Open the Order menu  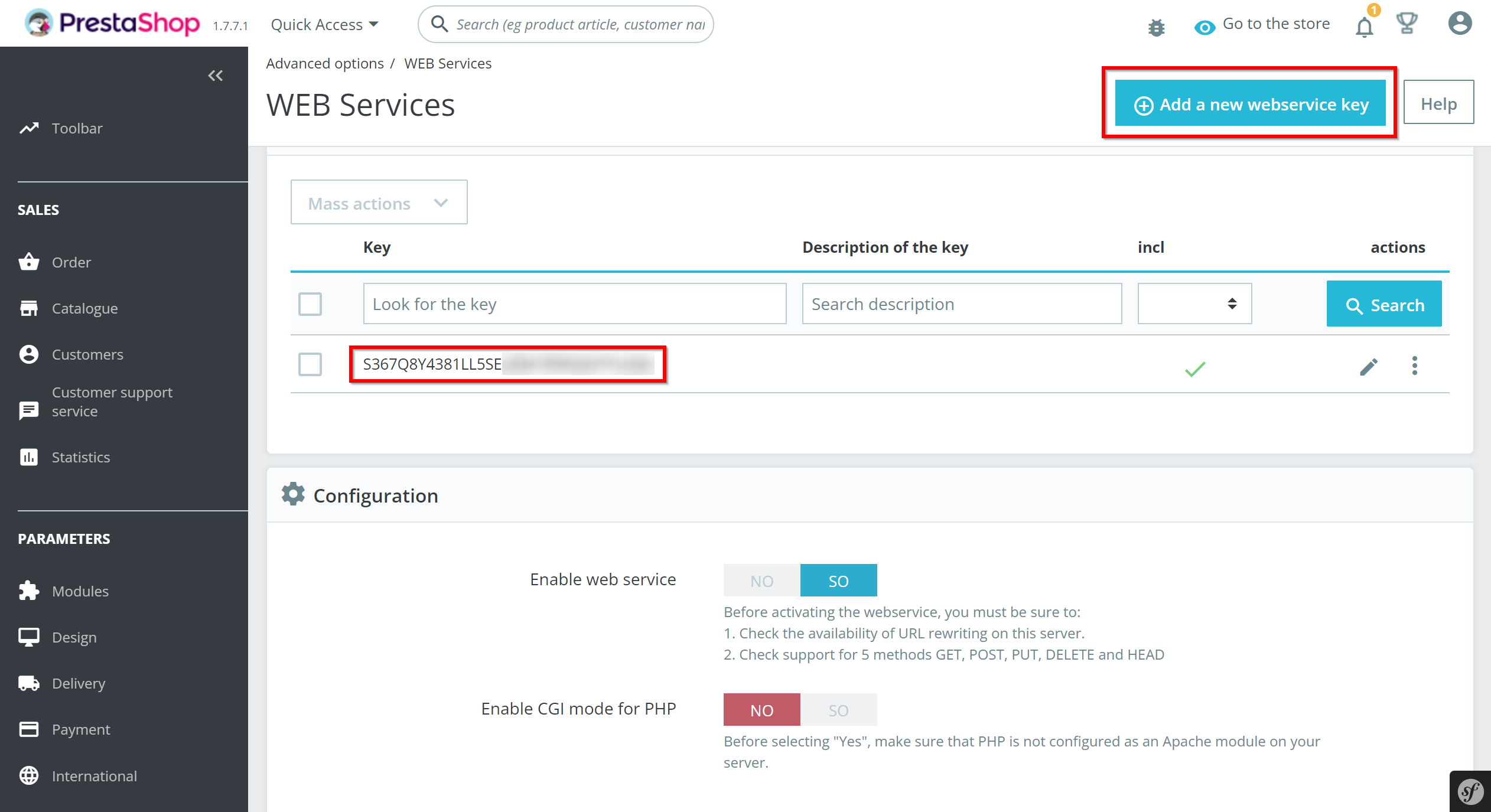click(71, 262)
